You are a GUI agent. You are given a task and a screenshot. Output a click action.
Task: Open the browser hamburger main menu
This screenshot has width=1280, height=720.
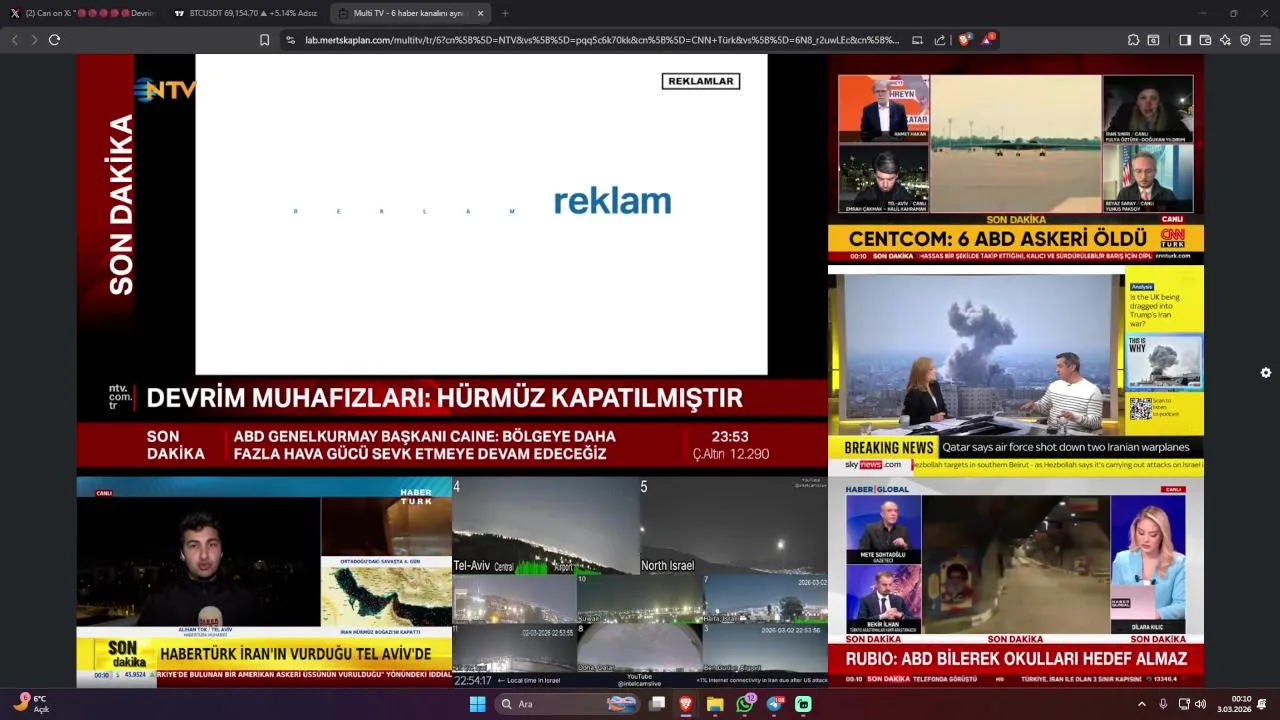tap(1265, 40)
